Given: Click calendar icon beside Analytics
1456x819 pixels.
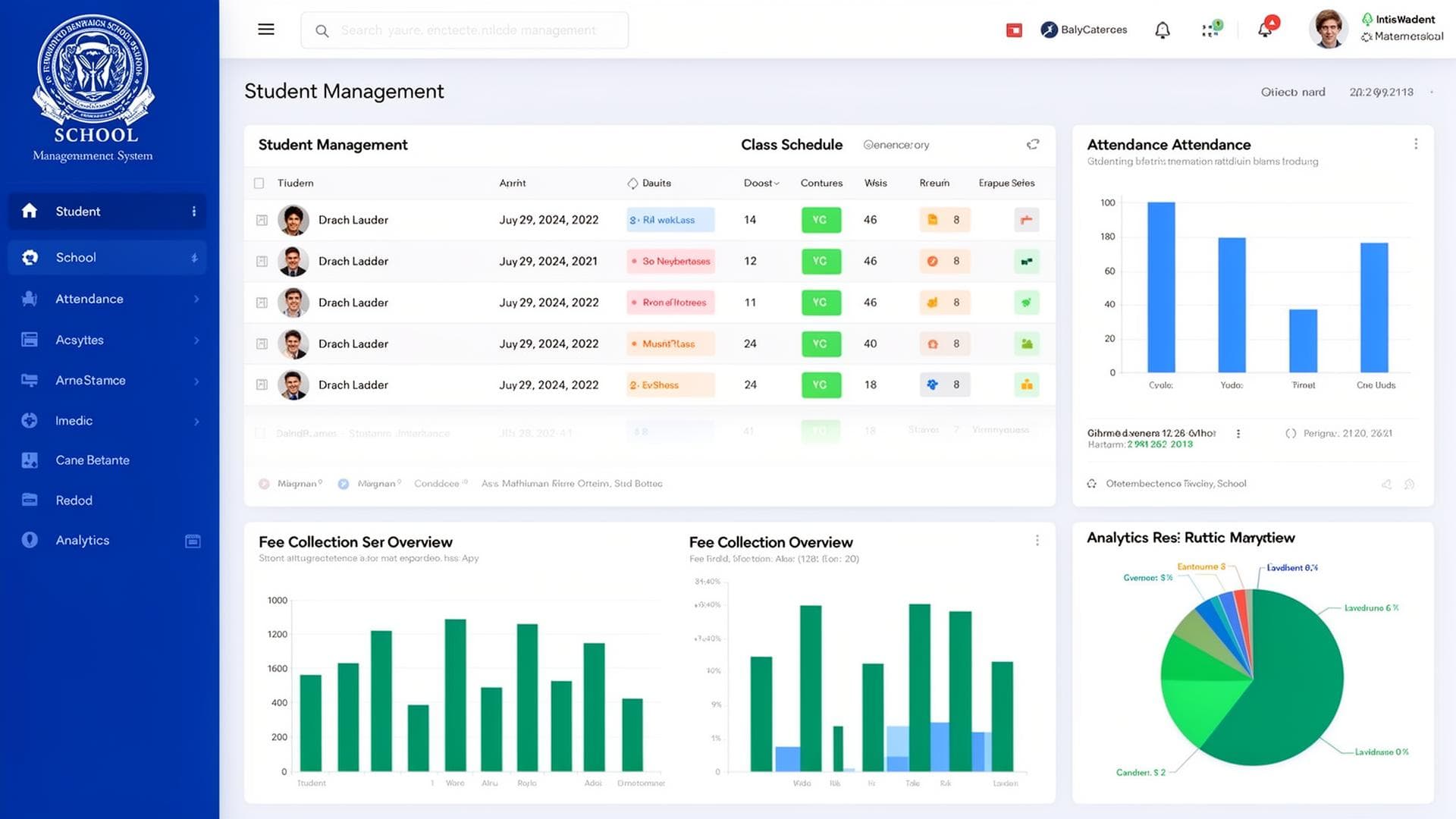Looking at the screenshot, I should pyautogui.click(x=193, y=541).
